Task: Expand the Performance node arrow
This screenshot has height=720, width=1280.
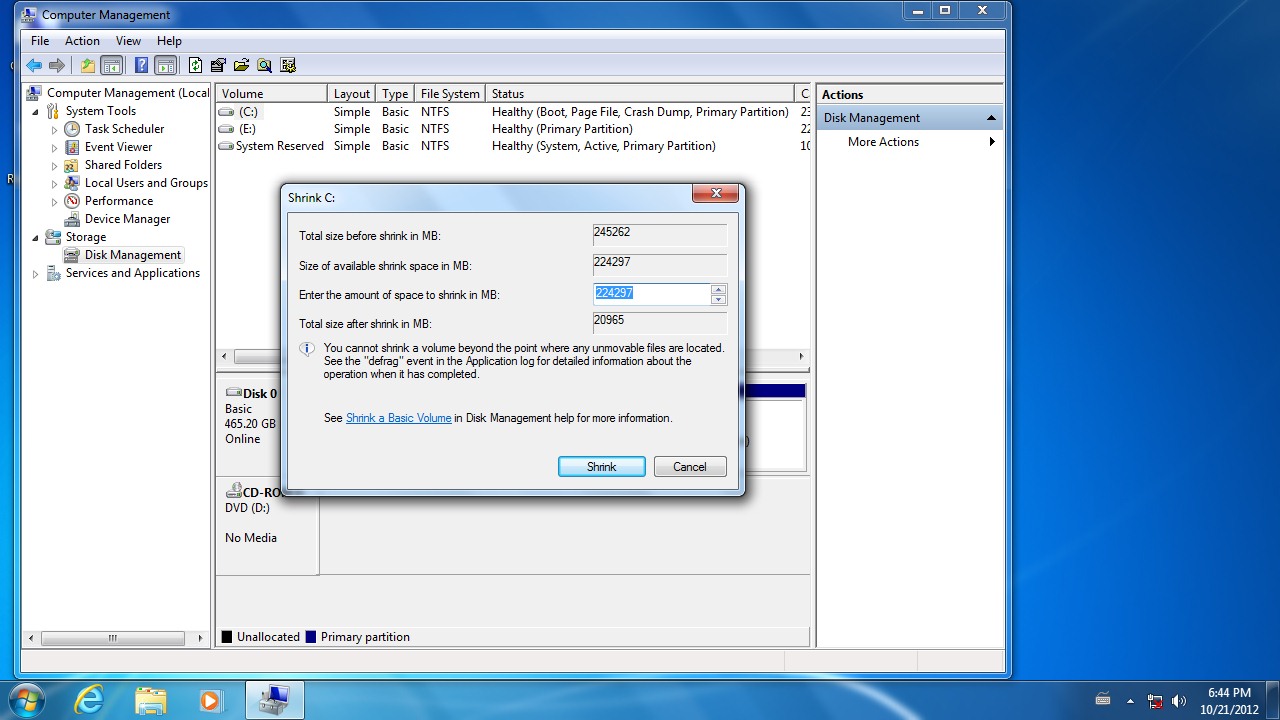Action: tap(55, 201)
